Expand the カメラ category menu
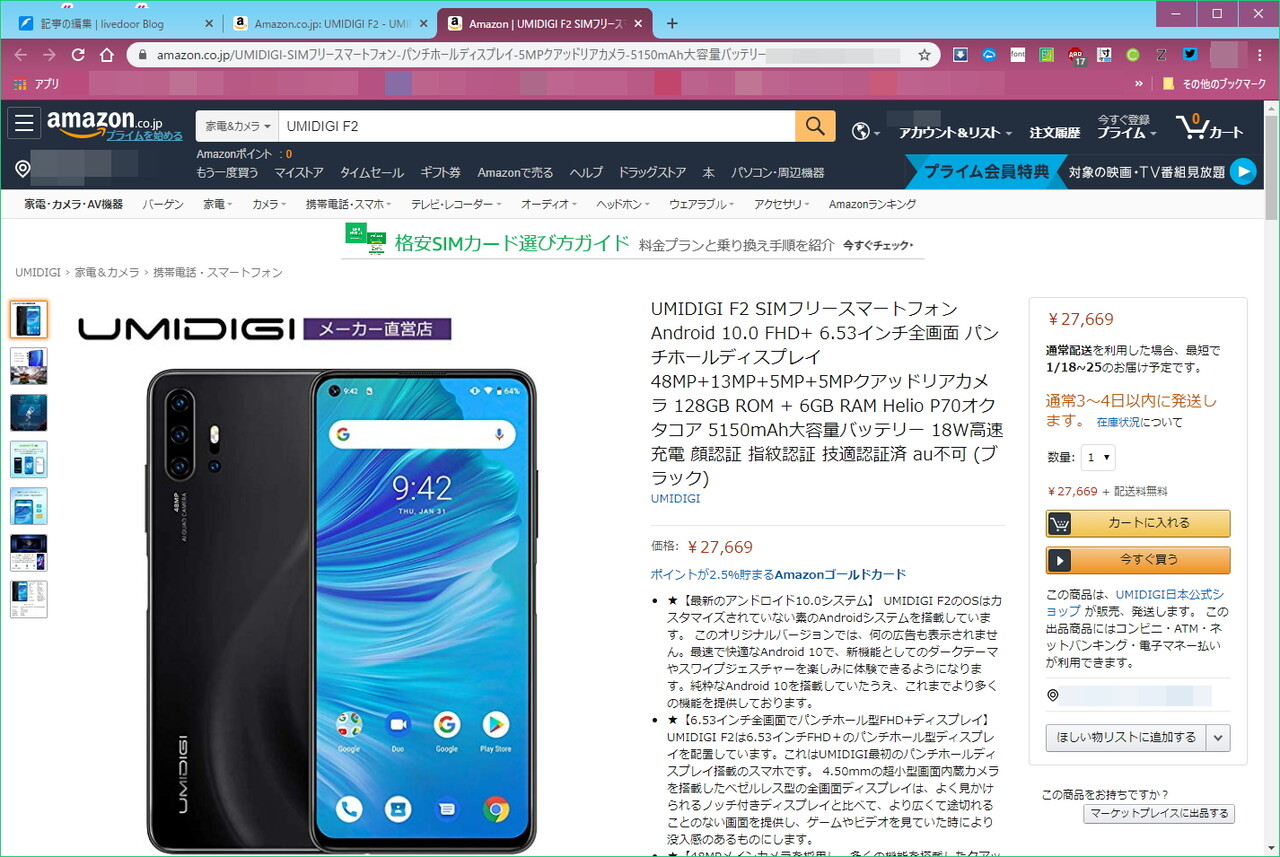The width and height of the screenshot is (1280, 857). [270, 204]
